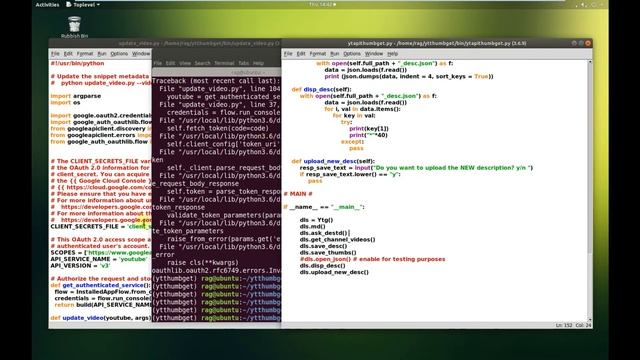Click the terminal 'raise cls(**kwargs)' line
This screenshot has width=640, height=360.
(x=202, y=263)
